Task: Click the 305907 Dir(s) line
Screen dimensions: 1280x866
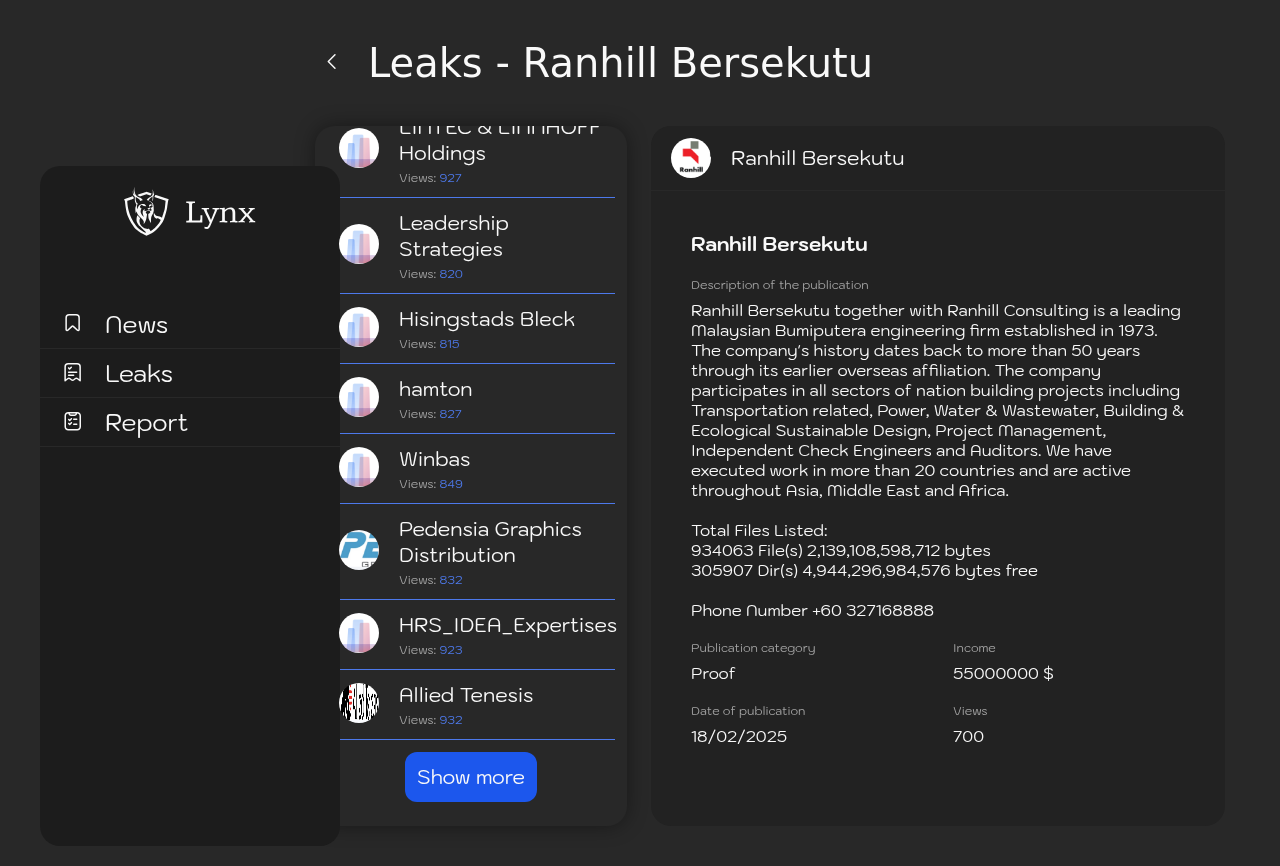Action: [x=864, y=571]
